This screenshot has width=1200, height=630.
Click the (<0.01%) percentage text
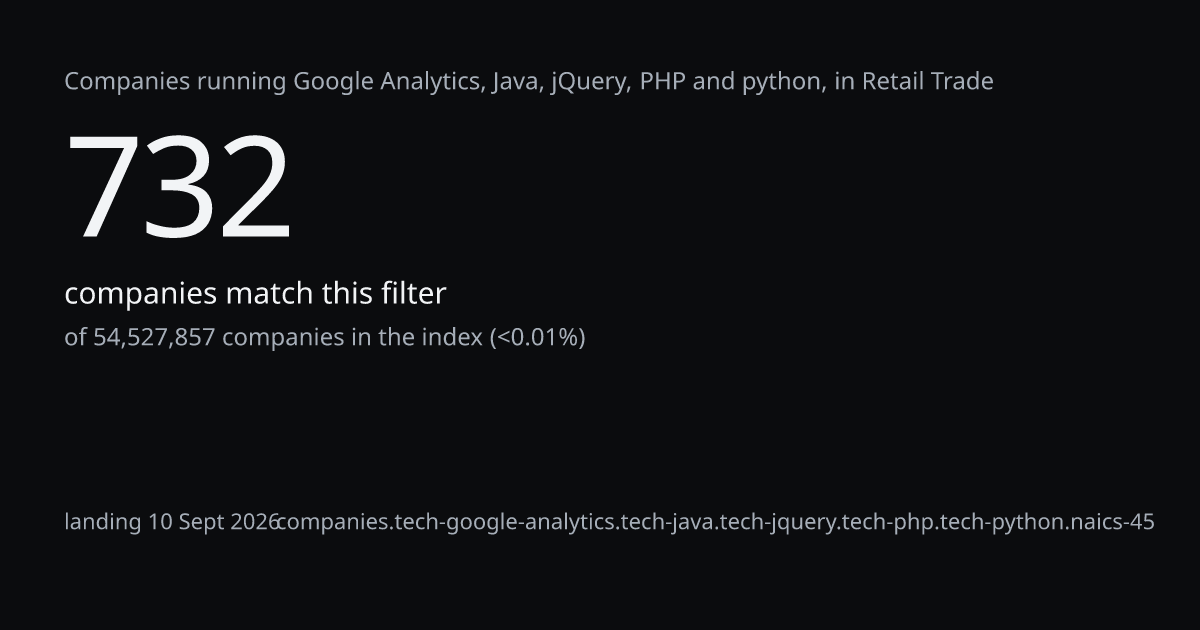[x=537, y=338]
